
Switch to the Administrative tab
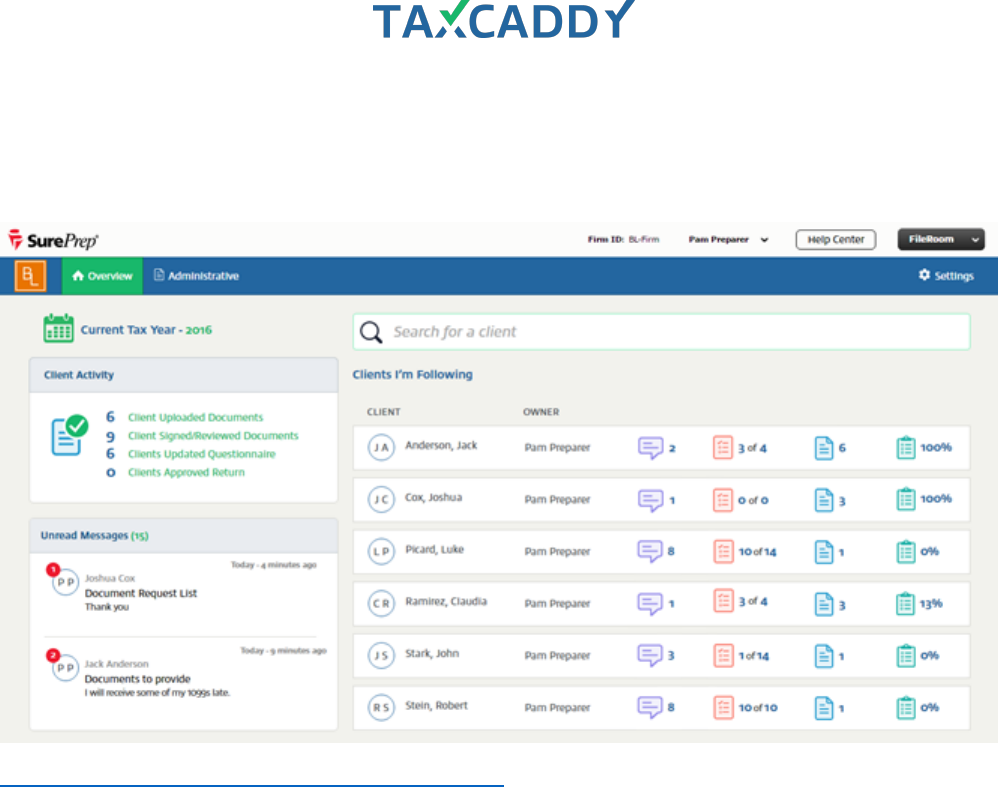pyautogui.click(x=197, y=276)
